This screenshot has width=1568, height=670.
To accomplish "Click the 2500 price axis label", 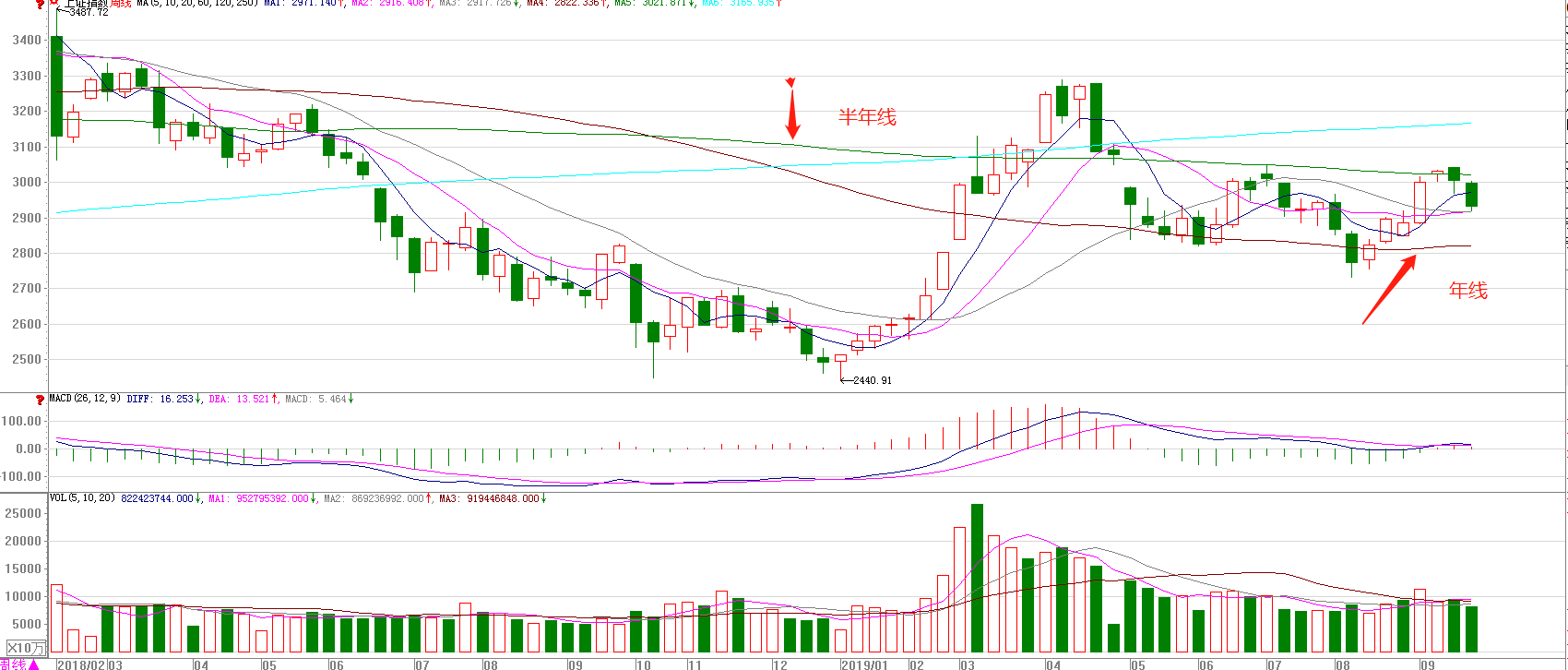I will point(27,360).
